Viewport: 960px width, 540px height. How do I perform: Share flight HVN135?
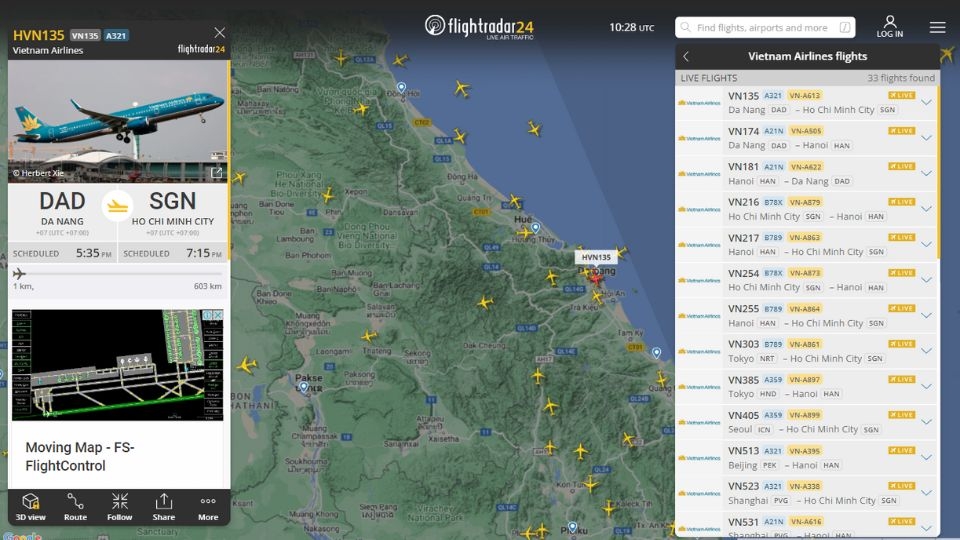coord(164,506)
